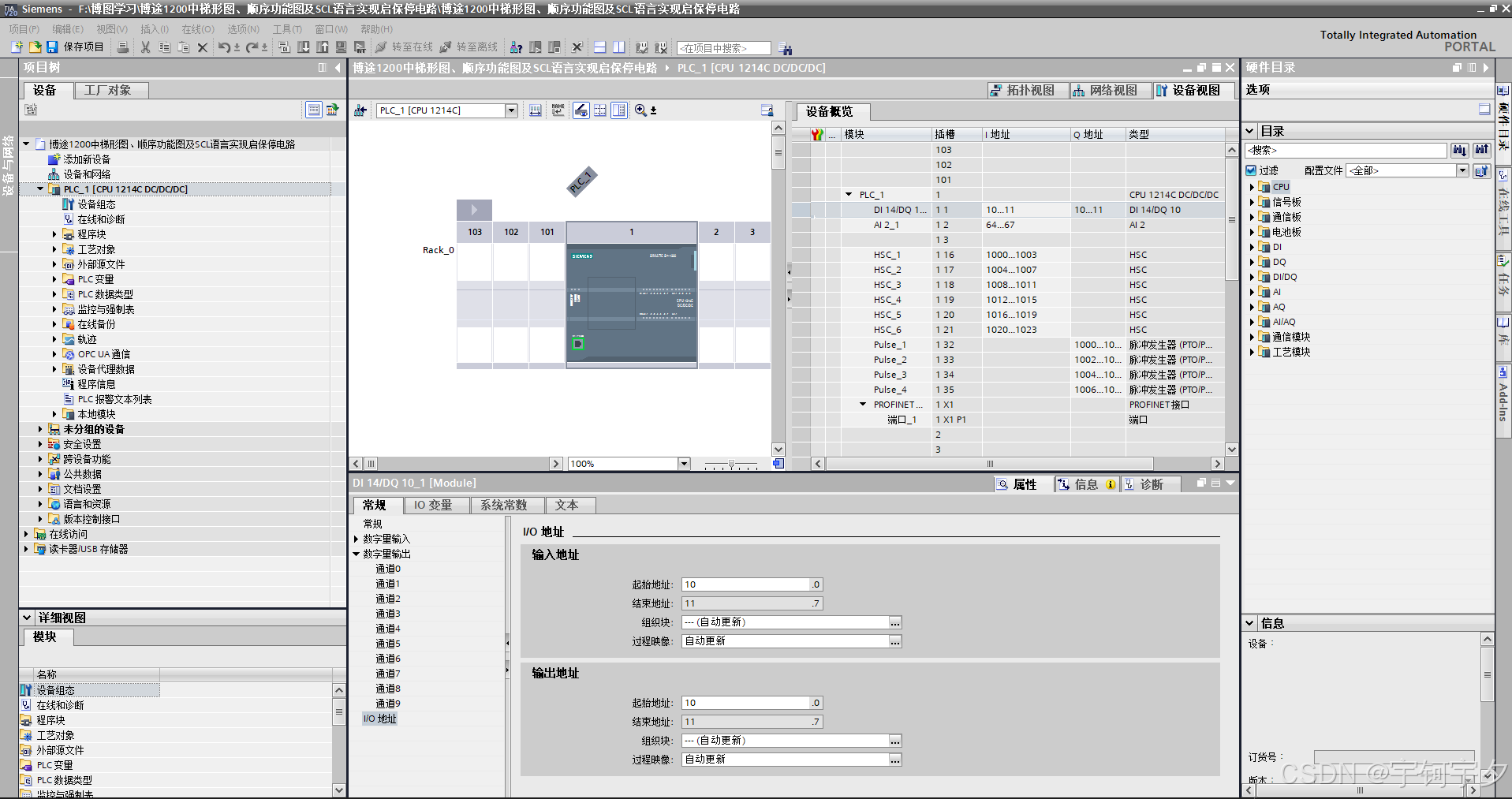This screenshot has height=799, width=1512.
Task: Select 在线和诊断 in project tree
Action: coord(102,219)
